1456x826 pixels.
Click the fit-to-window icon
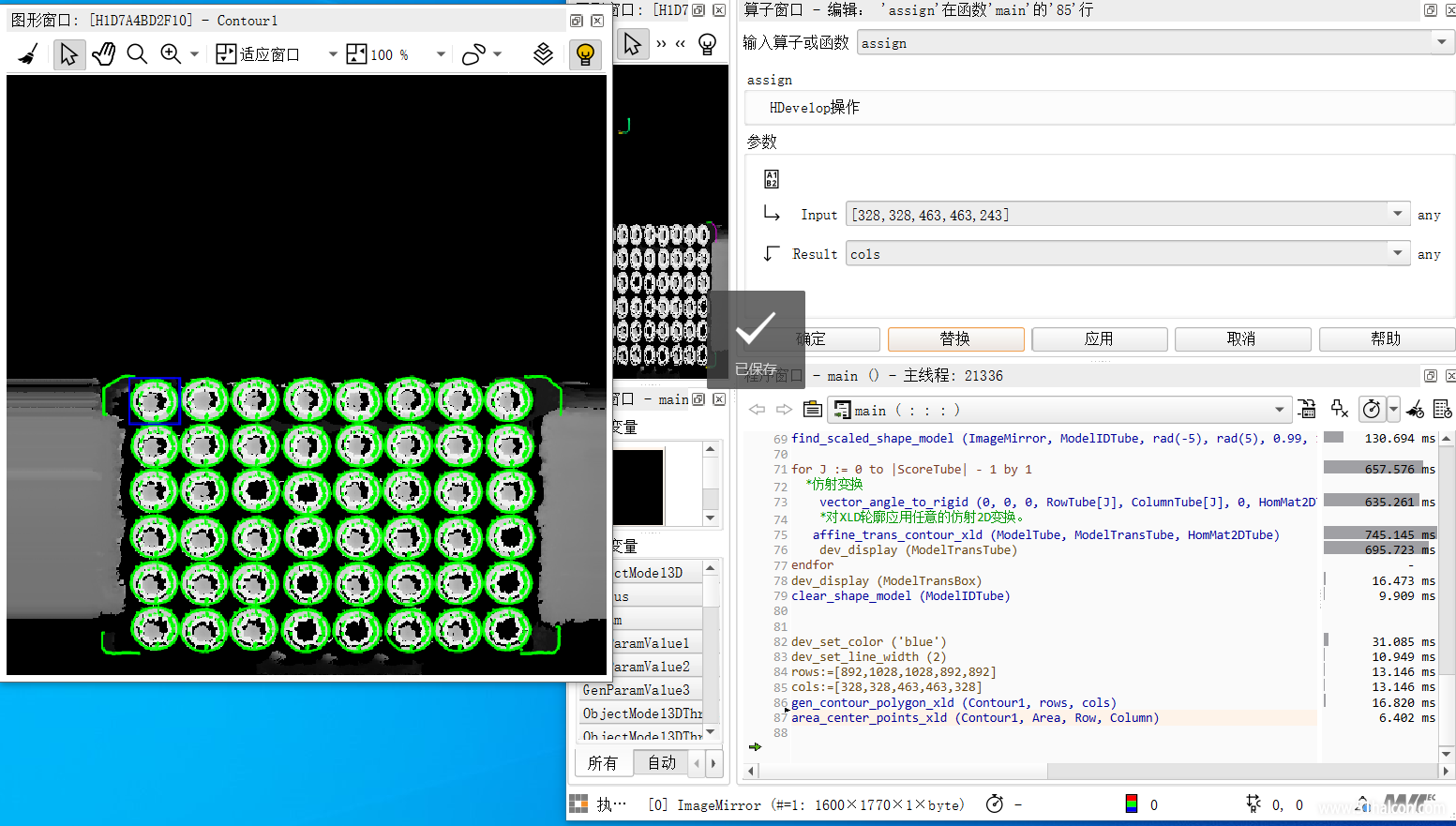click(226, 54)
